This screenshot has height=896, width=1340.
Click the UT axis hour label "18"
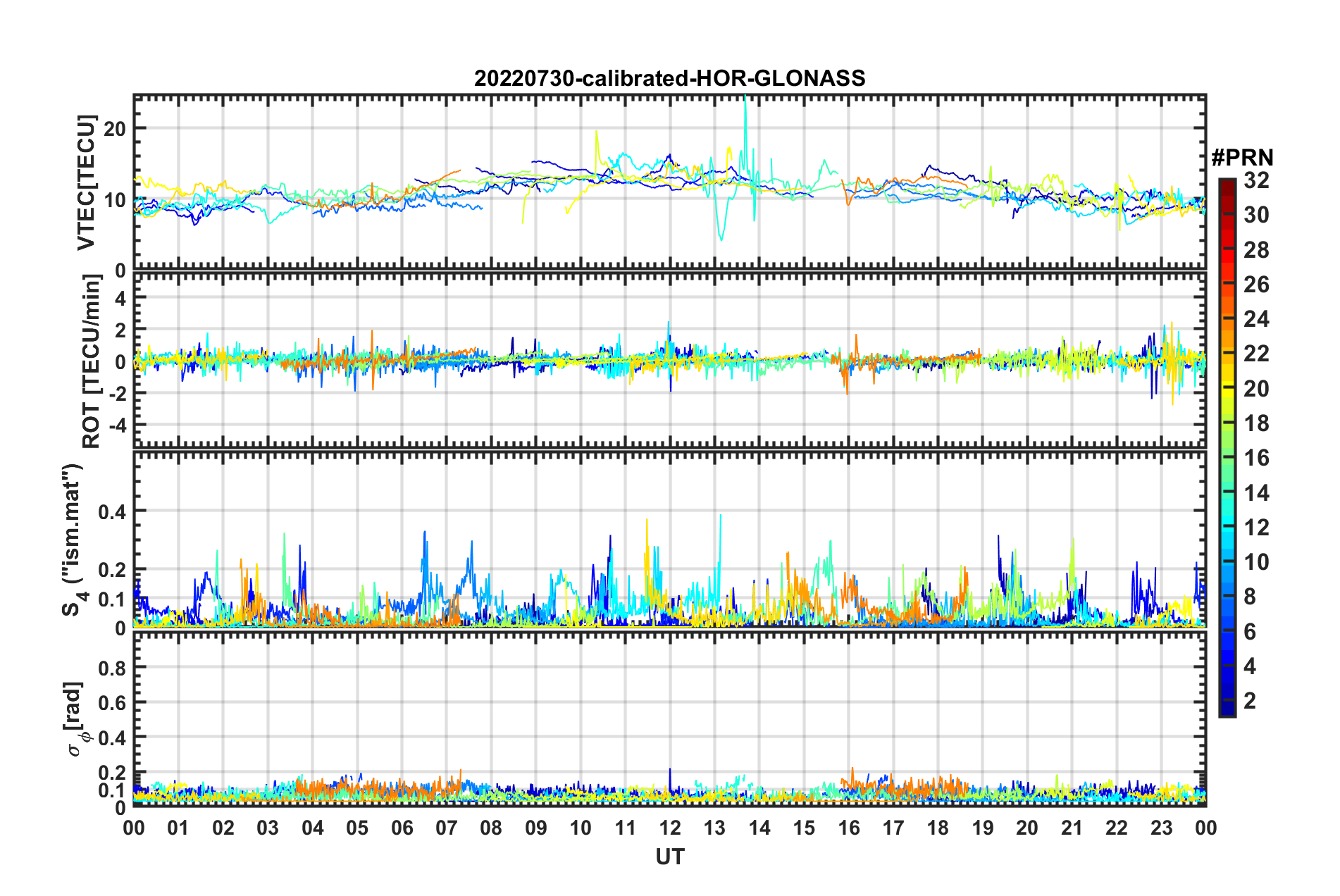[938, 828]
